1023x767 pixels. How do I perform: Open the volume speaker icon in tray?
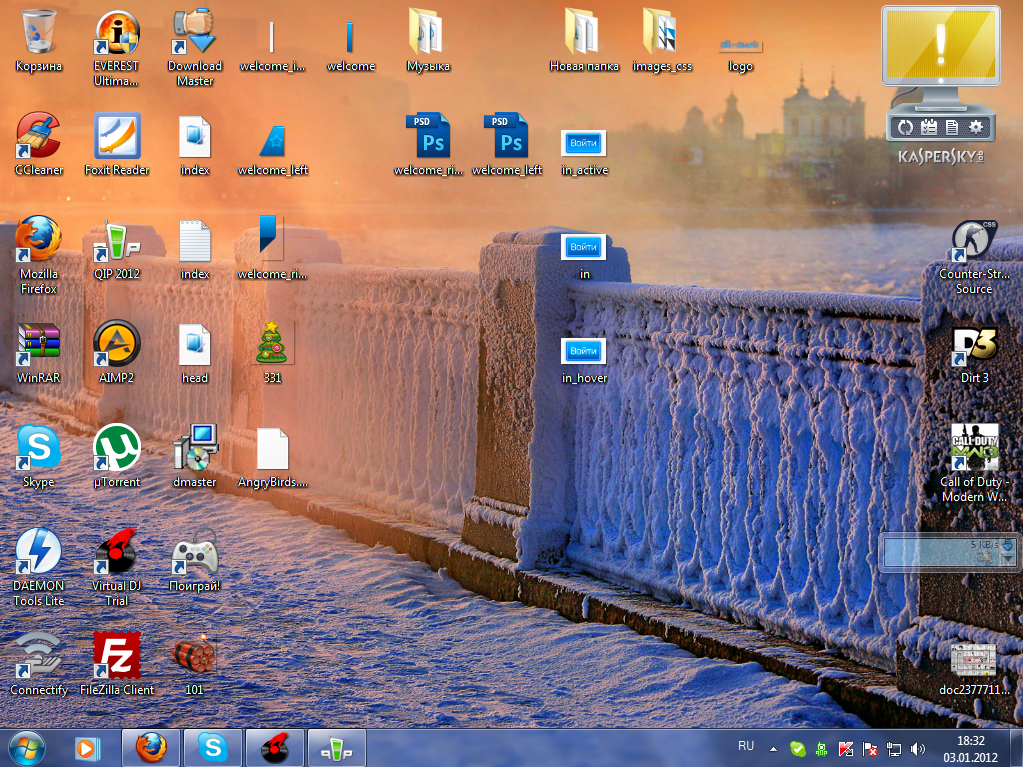[x=917, y=748]
